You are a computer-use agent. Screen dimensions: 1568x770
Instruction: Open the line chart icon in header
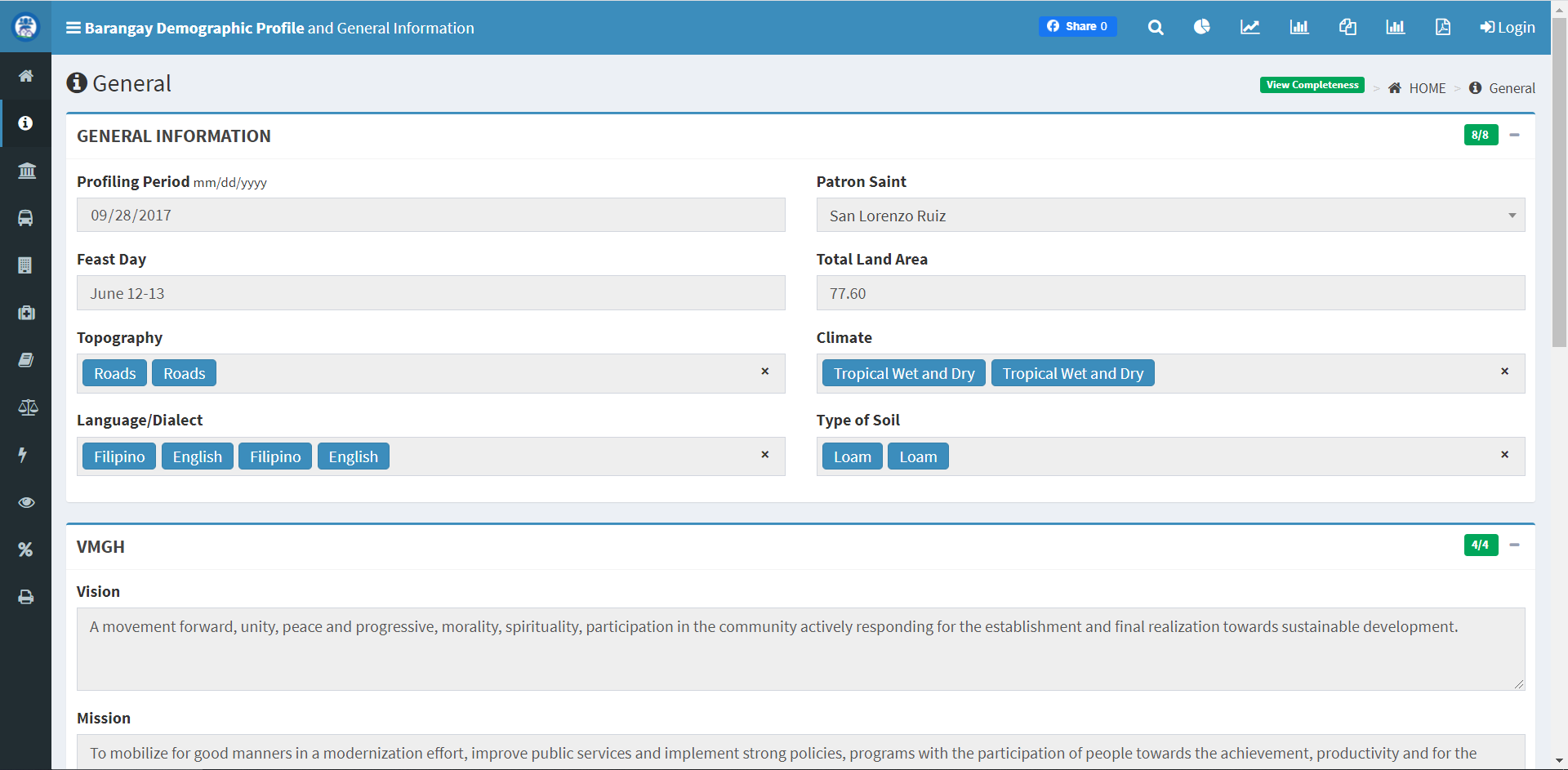1249,27
